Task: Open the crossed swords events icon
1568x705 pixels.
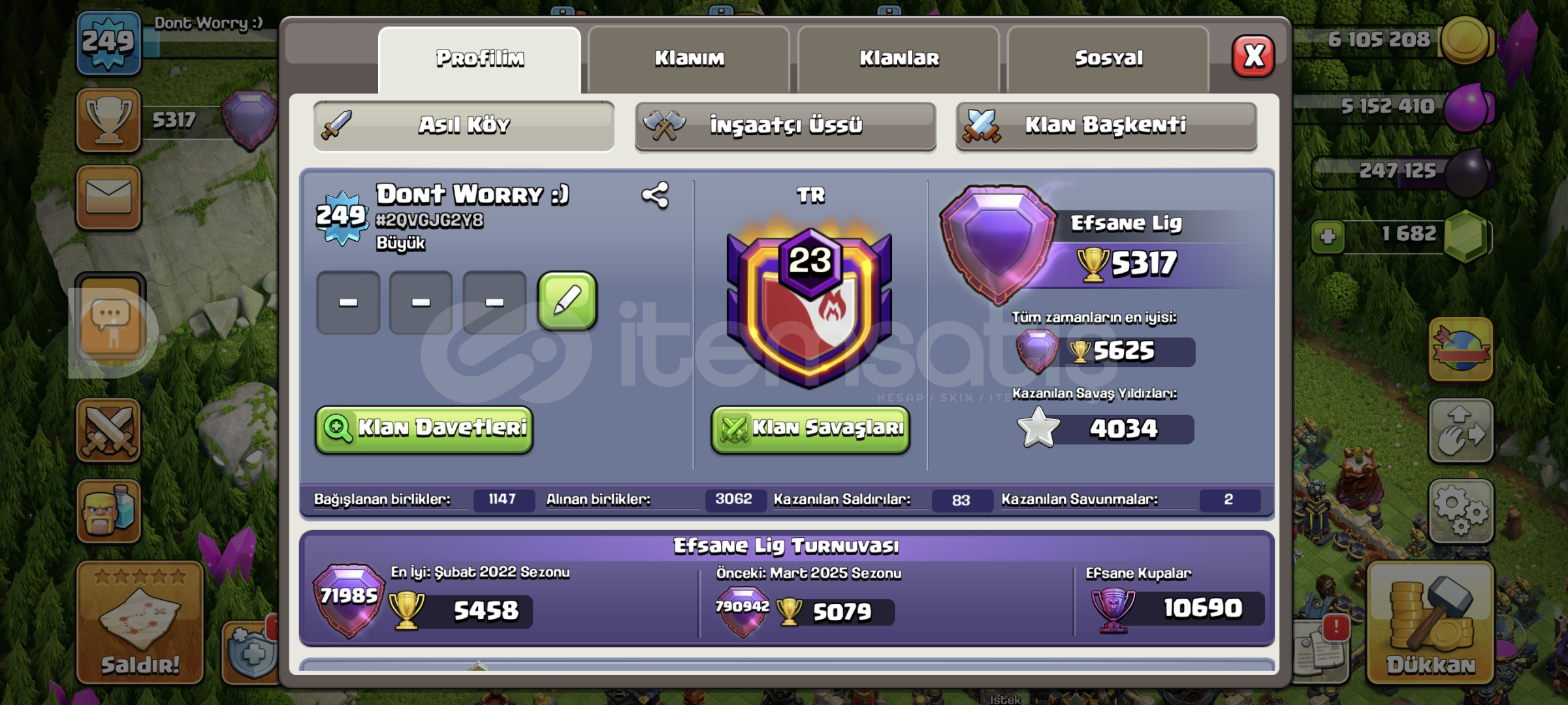Action: tap(108, 430)
